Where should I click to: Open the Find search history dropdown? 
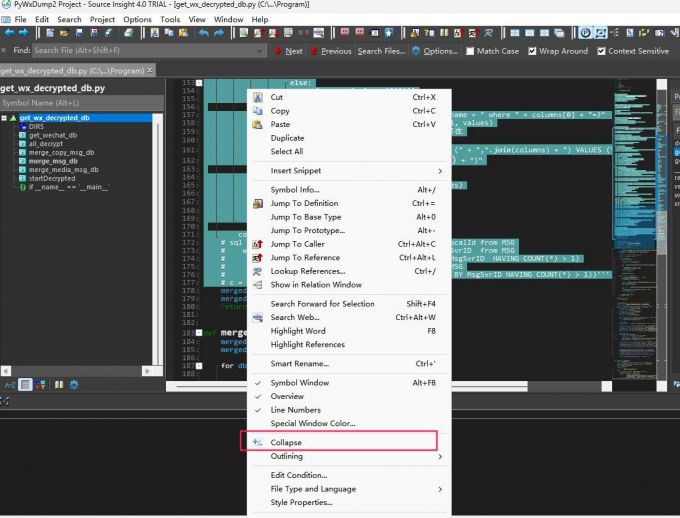[259, 51]
